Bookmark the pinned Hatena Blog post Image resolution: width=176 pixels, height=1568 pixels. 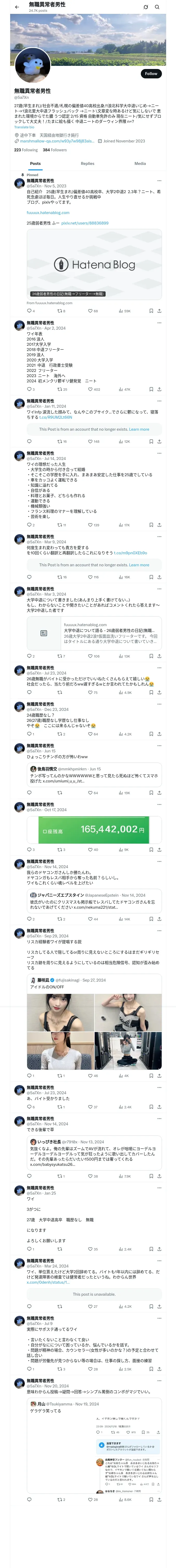coord(151,310)
